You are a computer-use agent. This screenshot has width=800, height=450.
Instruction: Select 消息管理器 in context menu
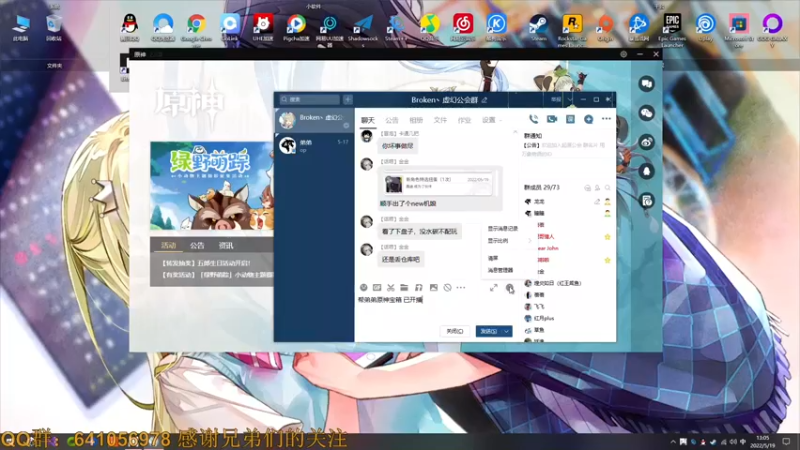coord(500,270)
